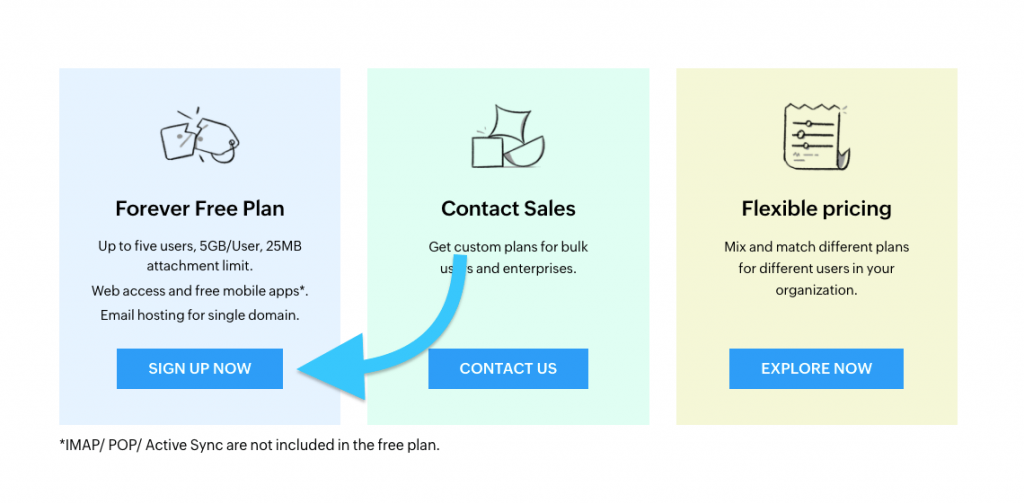Click the Forever Free Plan heading
Screen dimensions: 1024x504
point(200,209)
